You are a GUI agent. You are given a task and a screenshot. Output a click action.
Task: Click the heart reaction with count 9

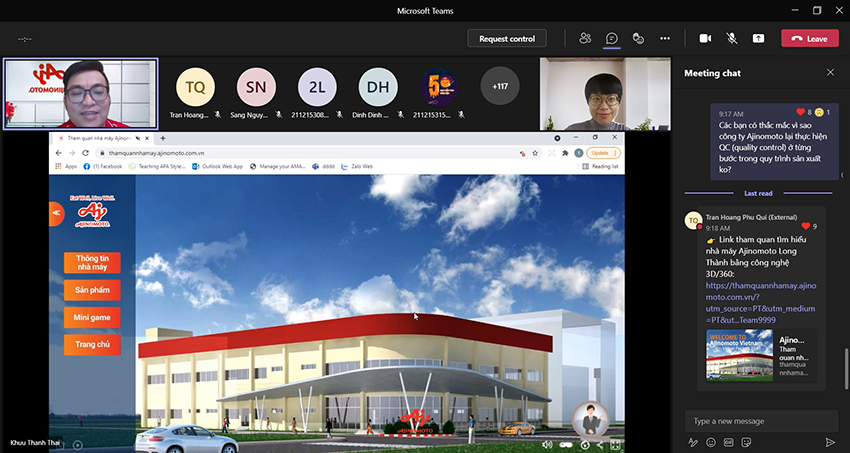pos(806,226)
